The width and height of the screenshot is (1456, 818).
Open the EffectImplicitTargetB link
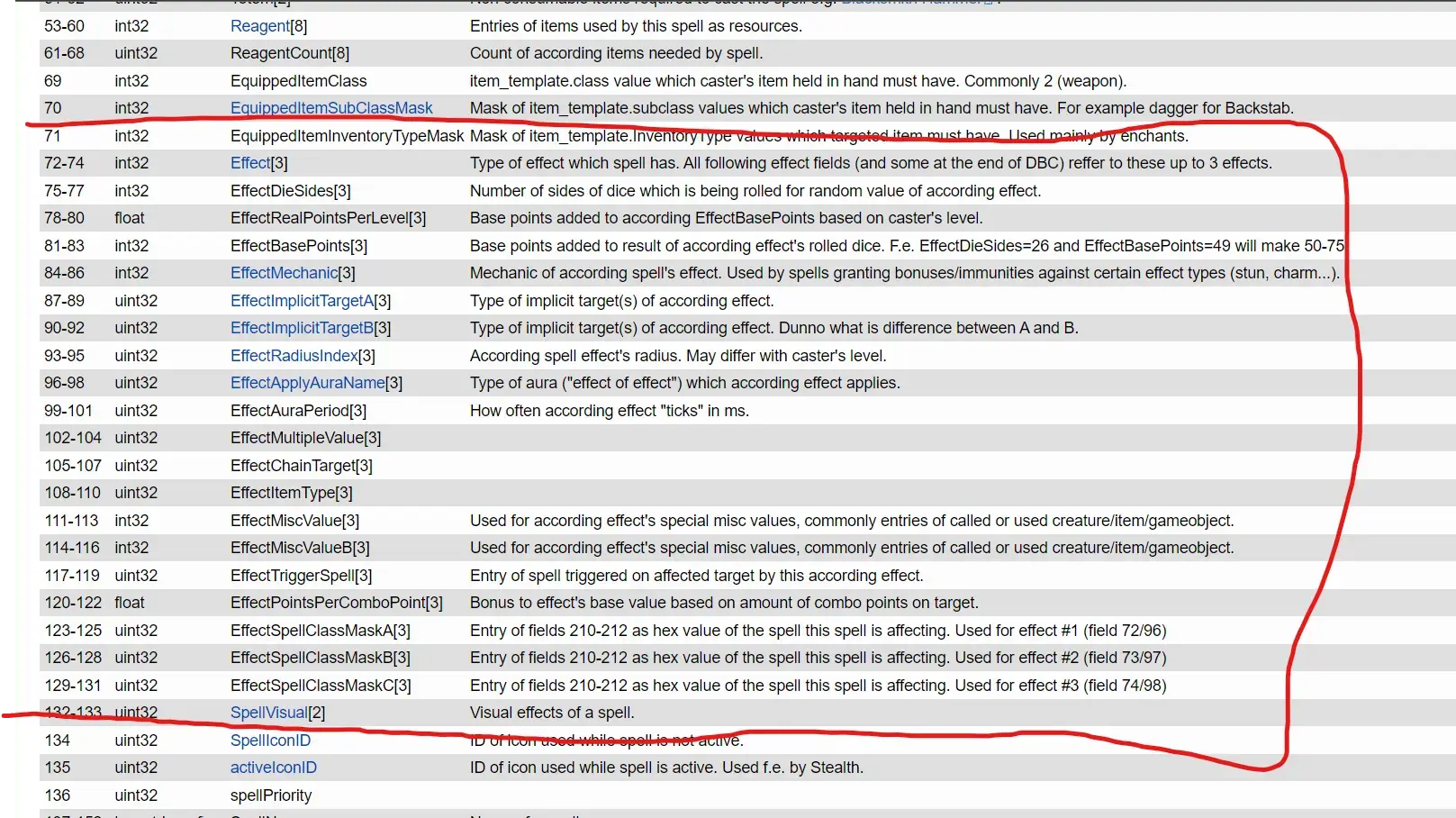click(302, 328)
